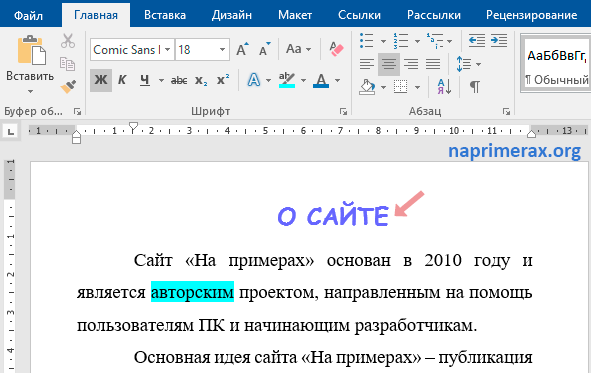
Task: Highlight text with the cyan highlighter
Action: point(287,80)
